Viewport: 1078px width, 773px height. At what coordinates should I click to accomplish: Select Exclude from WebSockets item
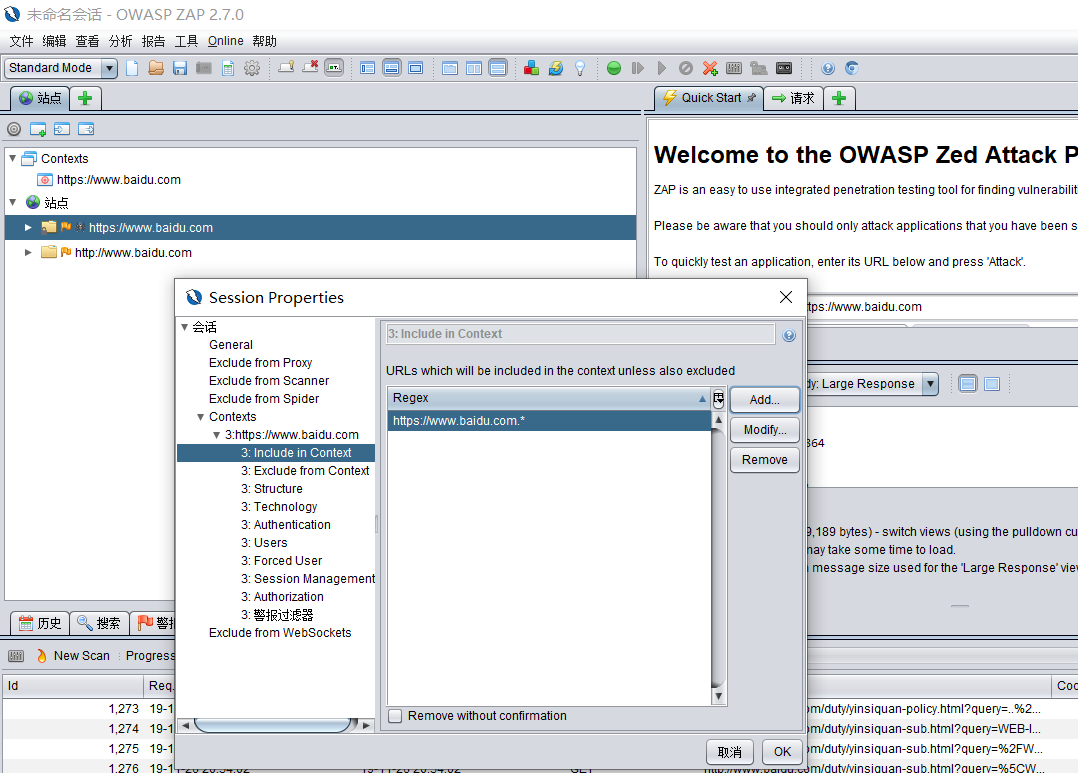click(x=280, y=633)
